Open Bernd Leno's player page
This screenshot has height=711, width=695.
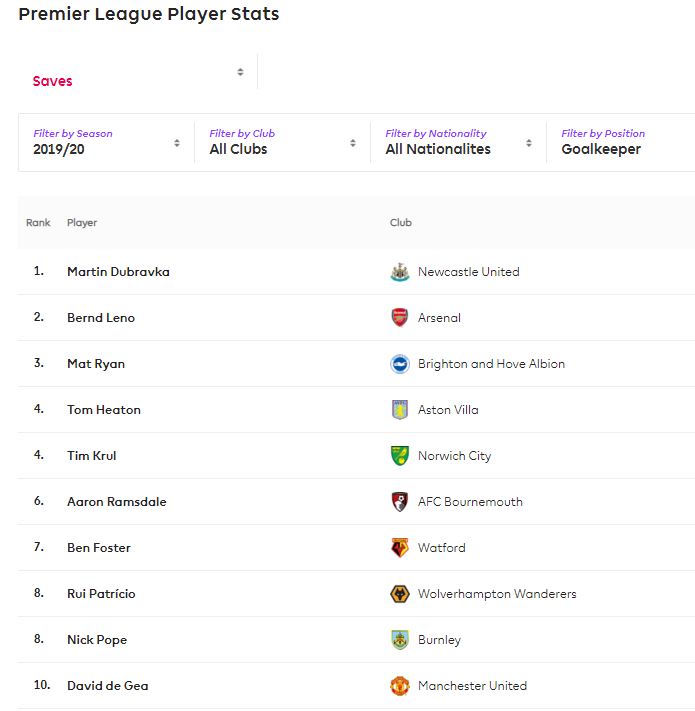(101, 318)
